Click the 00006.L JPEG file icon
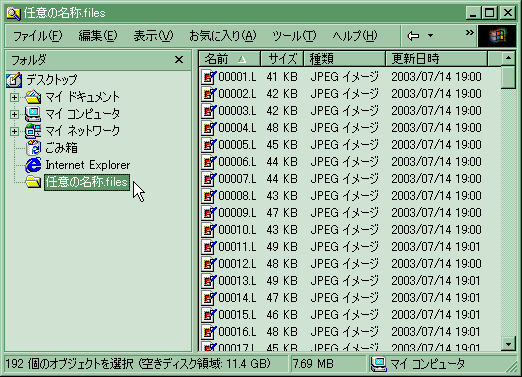522x377 pixels. pos(209,162)
